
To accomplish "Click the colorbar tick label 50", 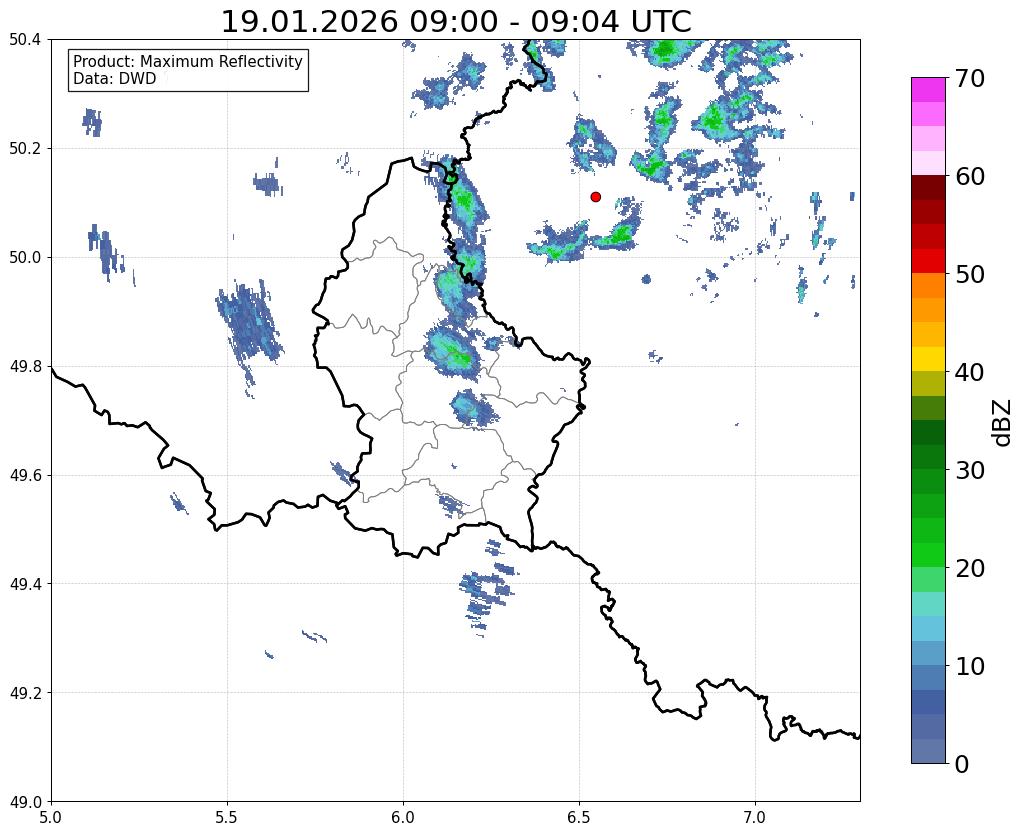I will (x=969, y=274).
